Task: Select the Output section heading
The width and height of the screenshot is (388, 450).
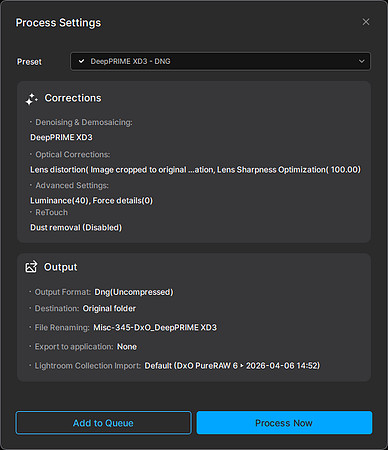Action: (x=60, y=267)
